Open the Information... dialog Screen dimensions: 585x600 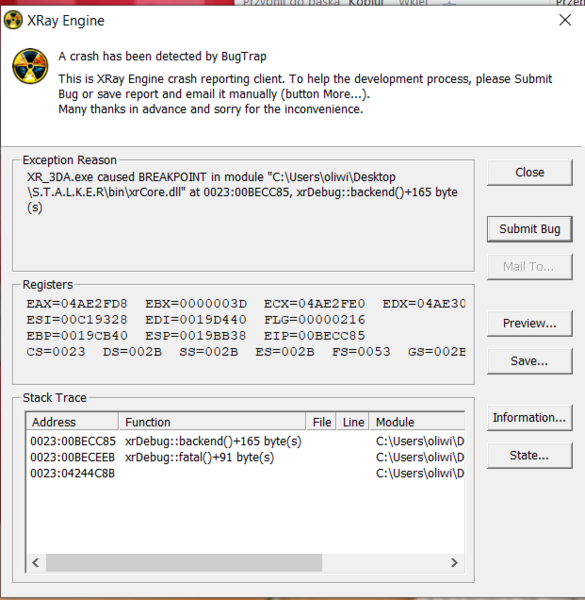click(530, 417)
